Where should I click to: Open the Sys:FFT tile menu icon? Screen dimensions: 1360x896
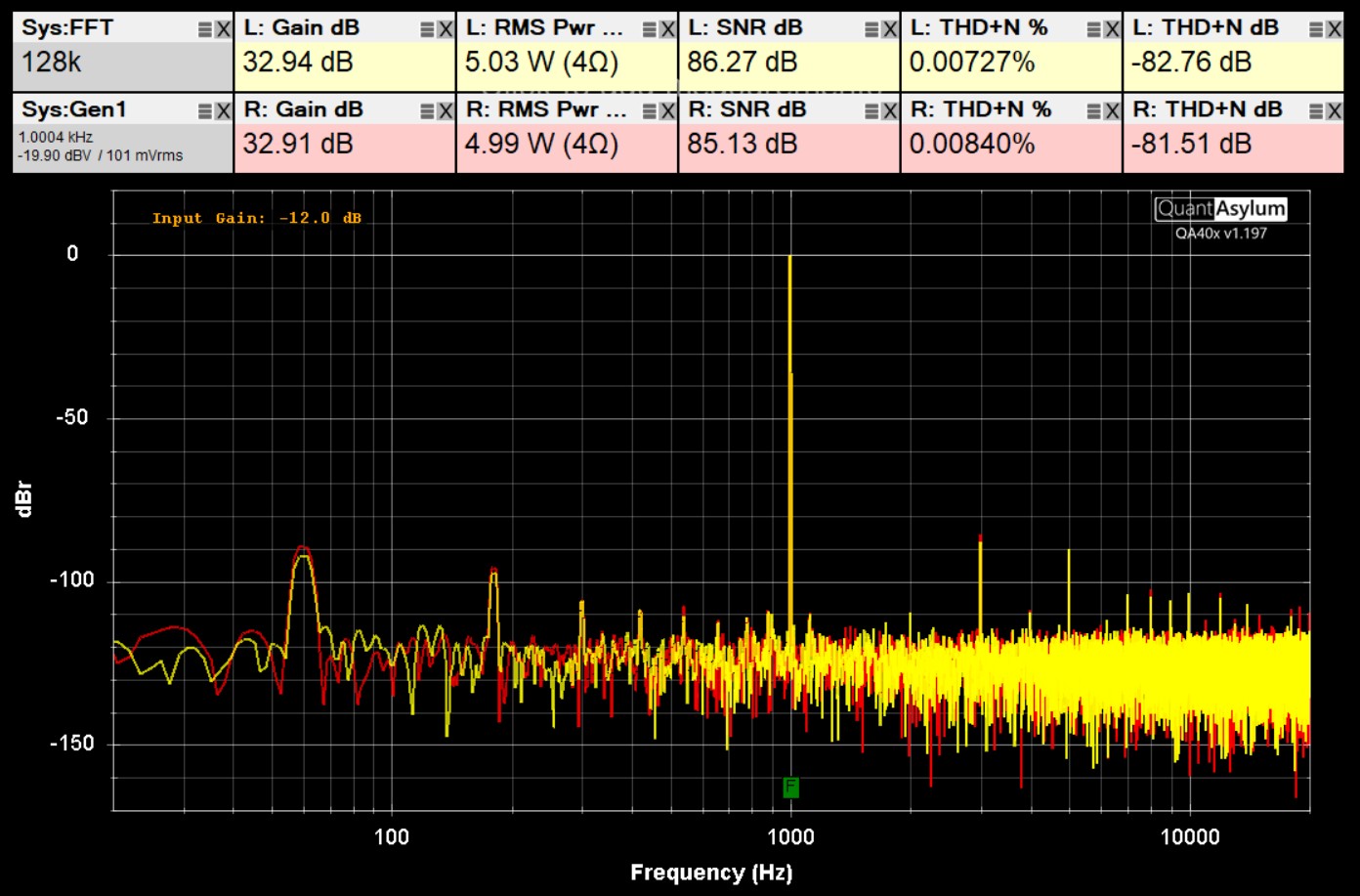coord(204,29)
